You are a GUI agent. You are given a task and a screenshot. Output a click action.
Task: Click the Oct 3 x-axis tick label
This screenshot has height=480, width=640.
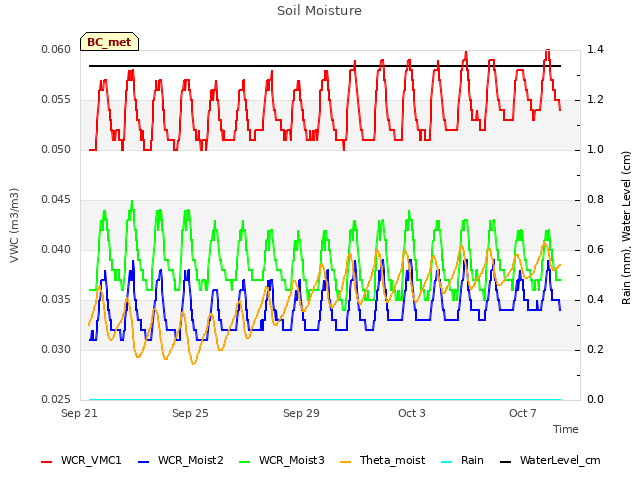[412, 413]
